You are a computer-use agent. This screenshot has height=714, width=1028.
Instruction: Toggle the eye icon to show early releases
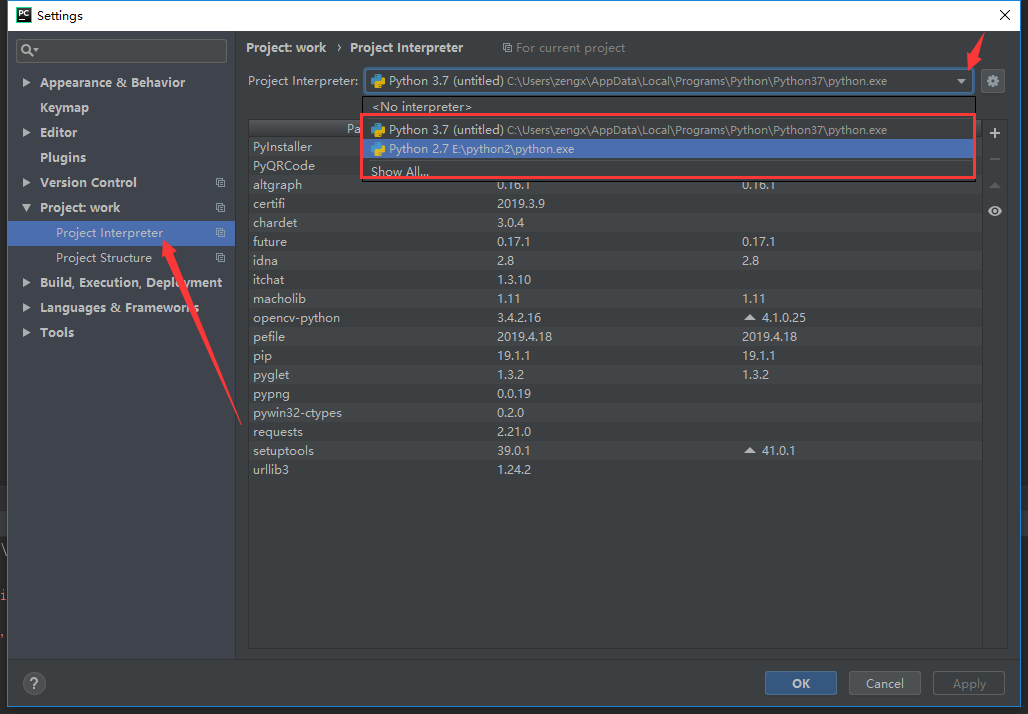coord(995,211)
